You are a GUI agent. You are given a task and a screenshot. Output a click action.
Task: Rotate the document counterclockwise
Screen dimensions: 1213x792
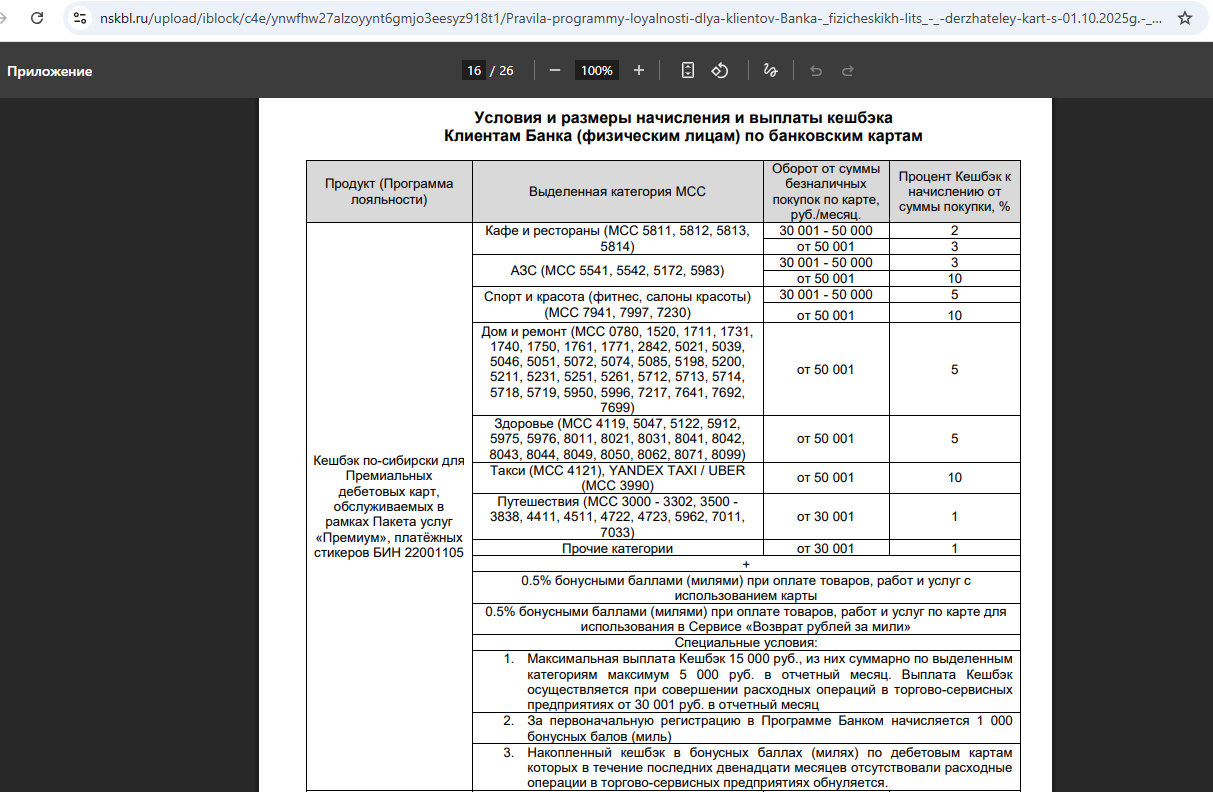pyautogui.click(x=719, y=70)
